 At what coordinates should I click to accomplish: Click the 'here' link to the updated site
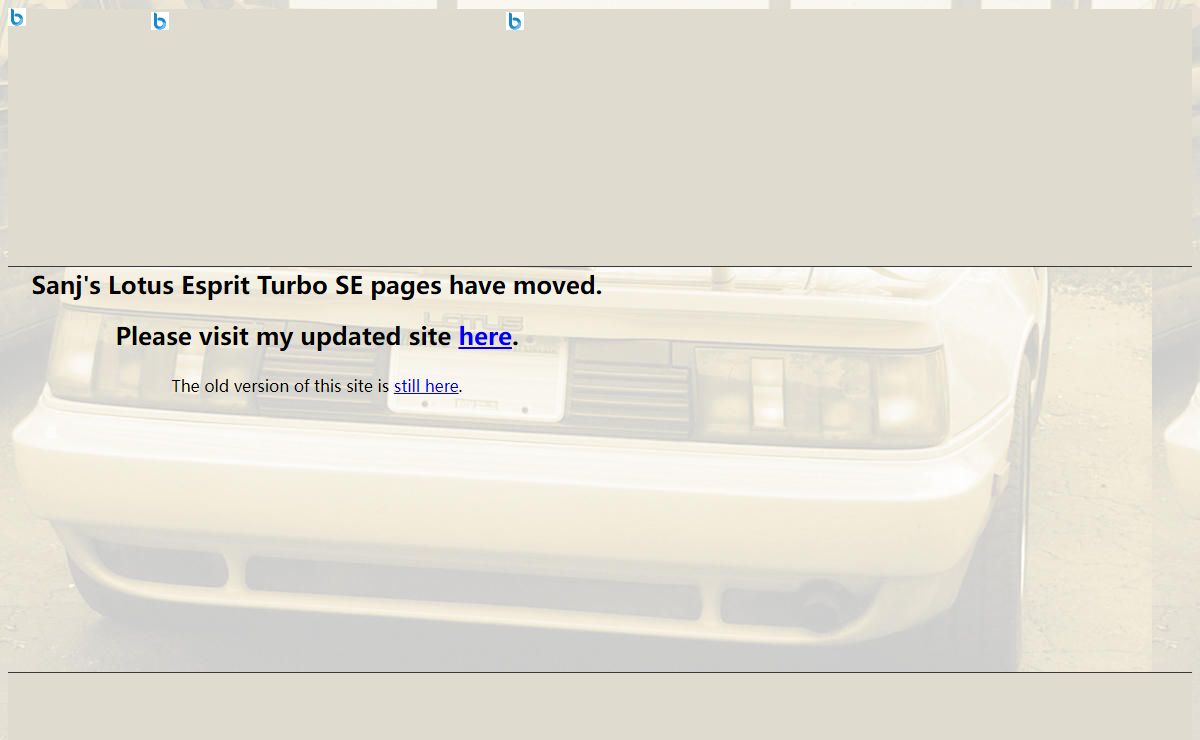485,337
